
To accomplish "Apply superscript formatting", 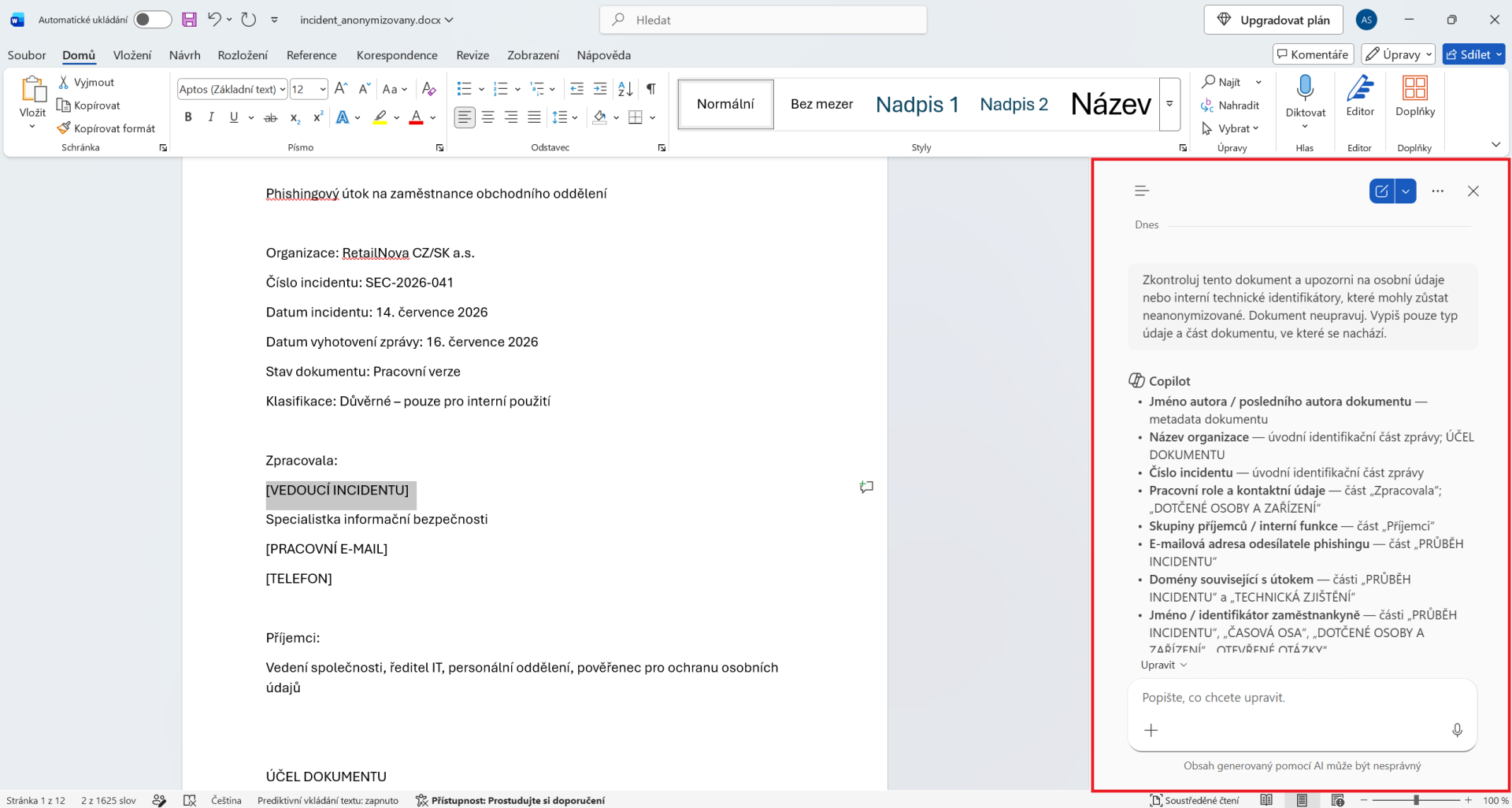I will (318, 117).
